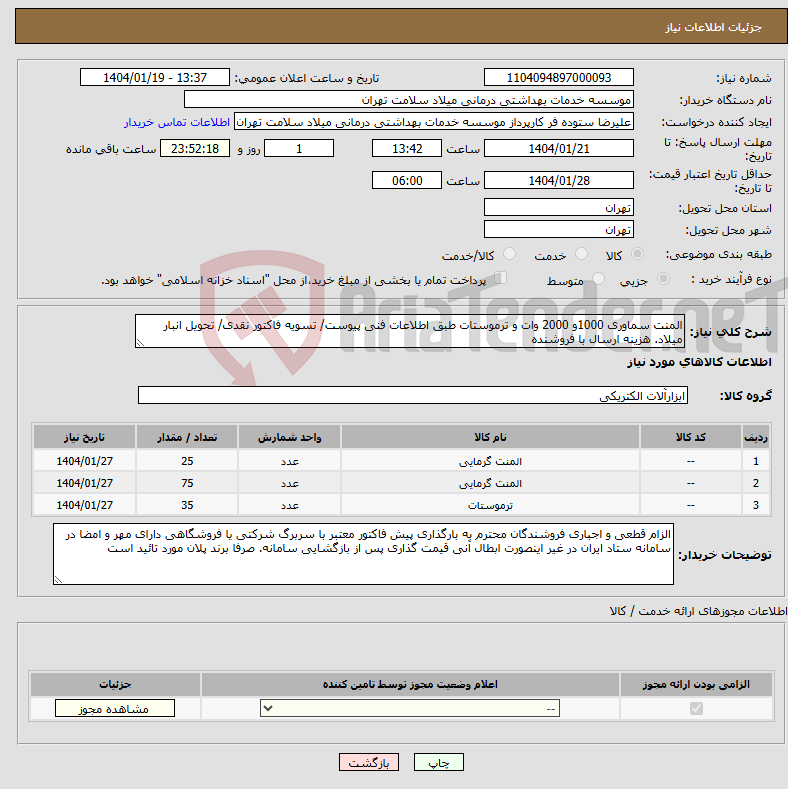This screenshot has width=788, height=789.
Task: Click the goods group field ابزارآلات الکتریکی
Action: [413, 396]
